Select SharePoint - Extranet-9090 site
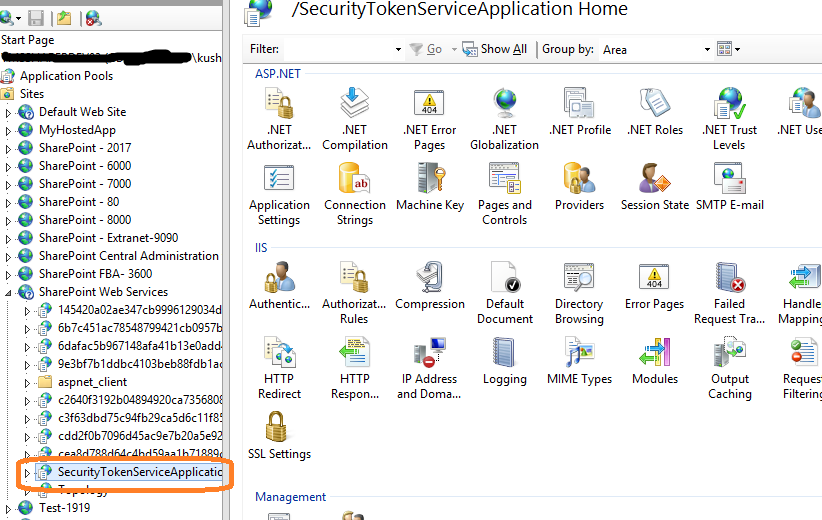Image resolution: width=822 pixels, height=520 pixels. click(109, 237)
